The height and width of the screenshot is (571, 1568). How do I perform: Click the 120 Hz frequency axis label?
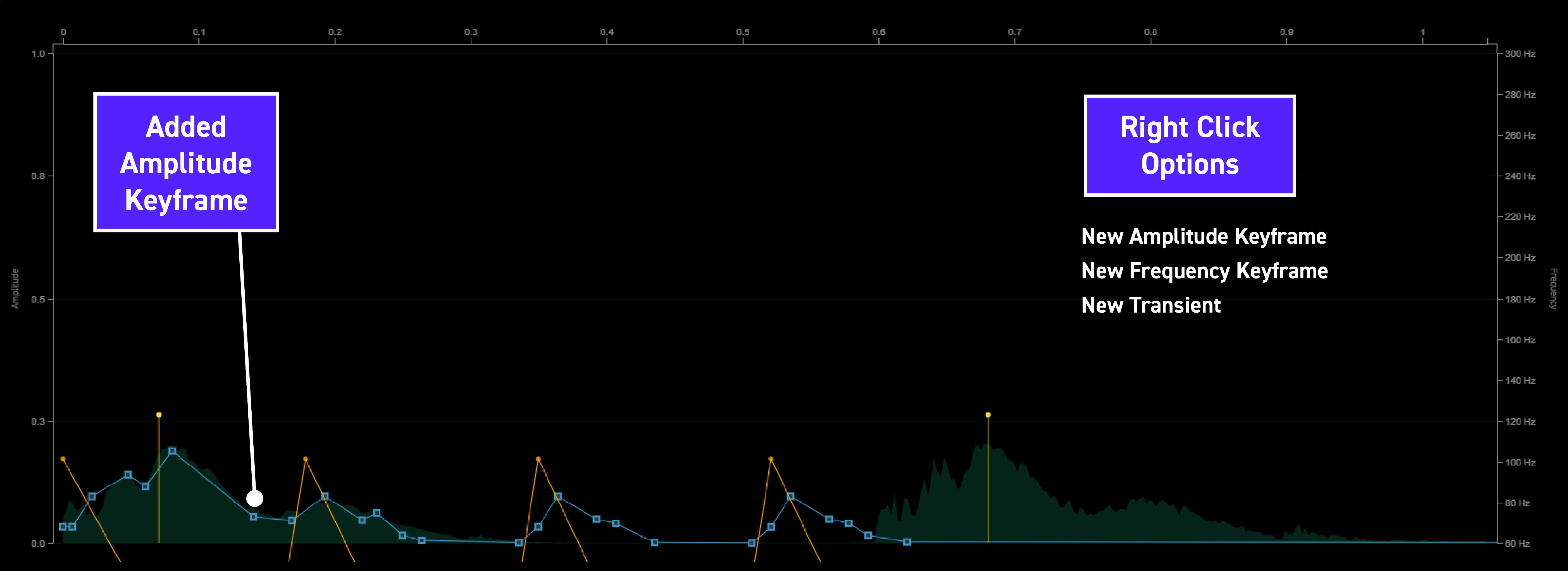(x=1520, y=421)
